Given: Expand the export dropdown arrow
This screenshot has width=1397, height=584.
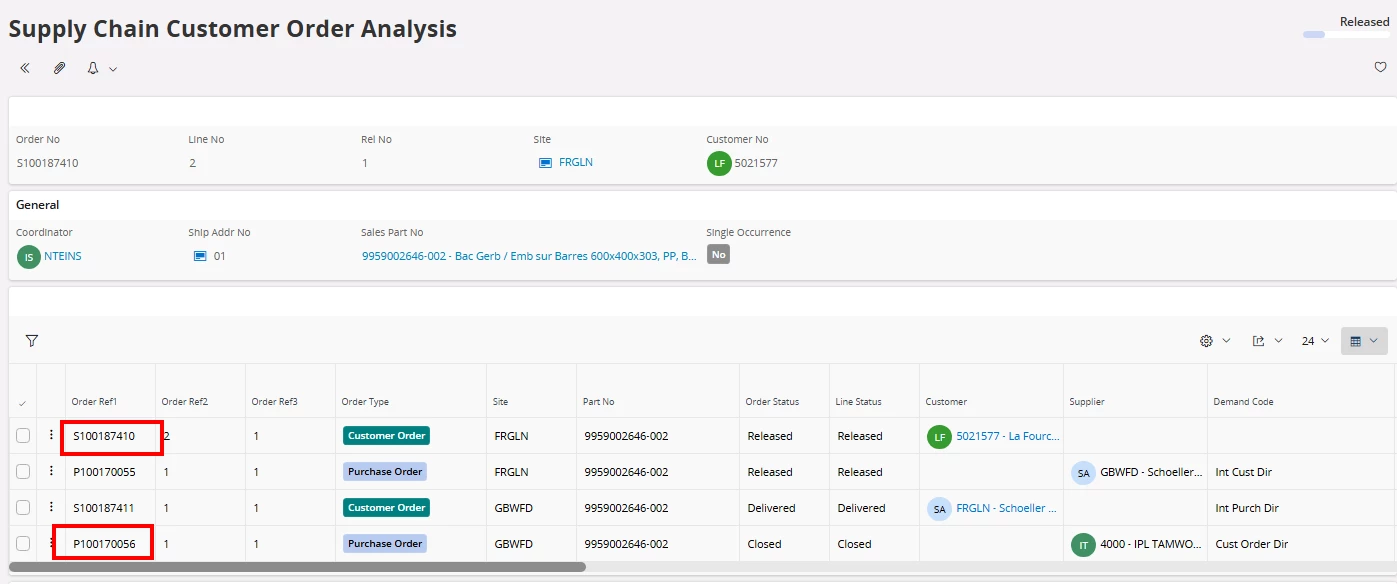Looking at the screenshot, I should 1278,341.
